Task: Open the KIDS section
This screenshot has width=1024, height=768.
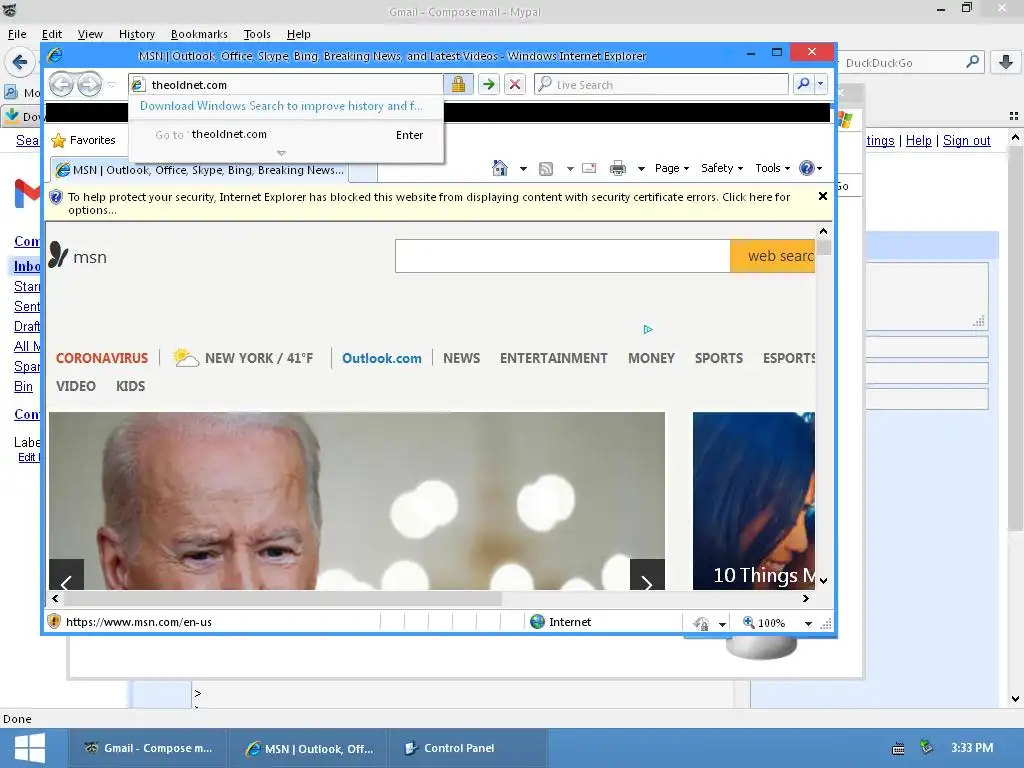Action: 131,386
